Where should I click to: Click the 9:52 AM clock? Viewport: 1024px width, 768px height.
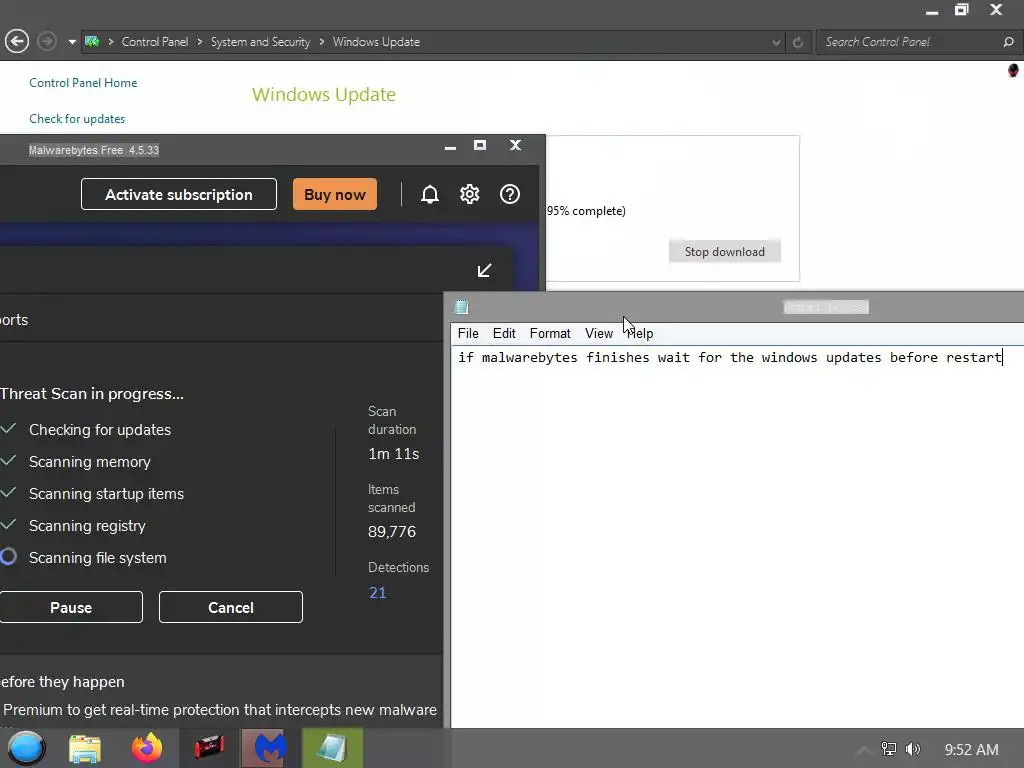click(x=971, y=750)
